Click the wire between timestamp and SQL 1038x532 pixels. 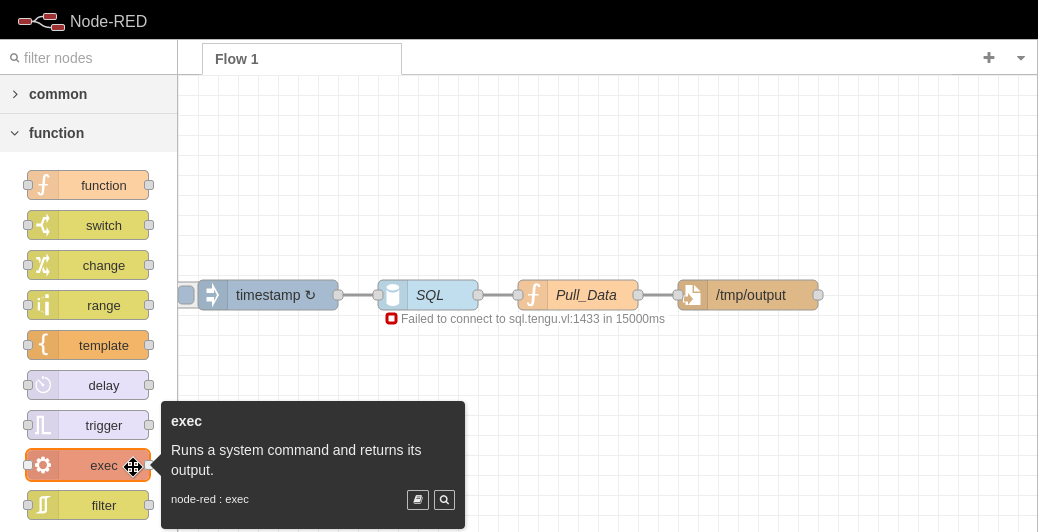[x=358, y=295]
